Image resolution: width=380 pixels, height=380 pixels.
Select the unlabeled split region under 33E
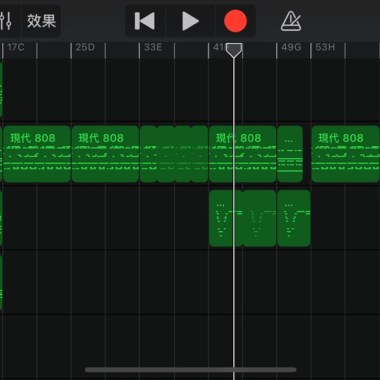(174, 154)
